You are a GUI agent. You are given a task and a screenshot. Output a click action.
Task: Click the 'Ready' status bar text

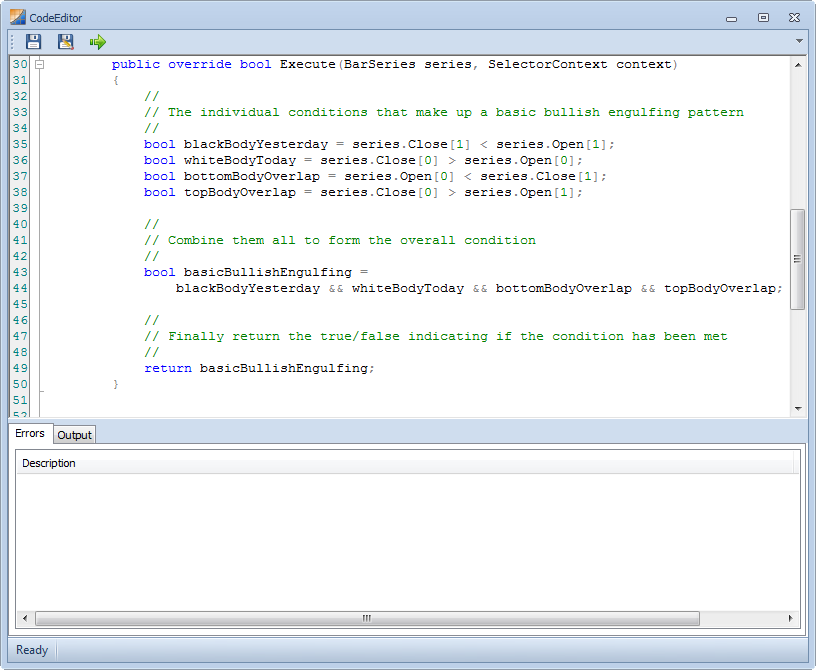32,650
